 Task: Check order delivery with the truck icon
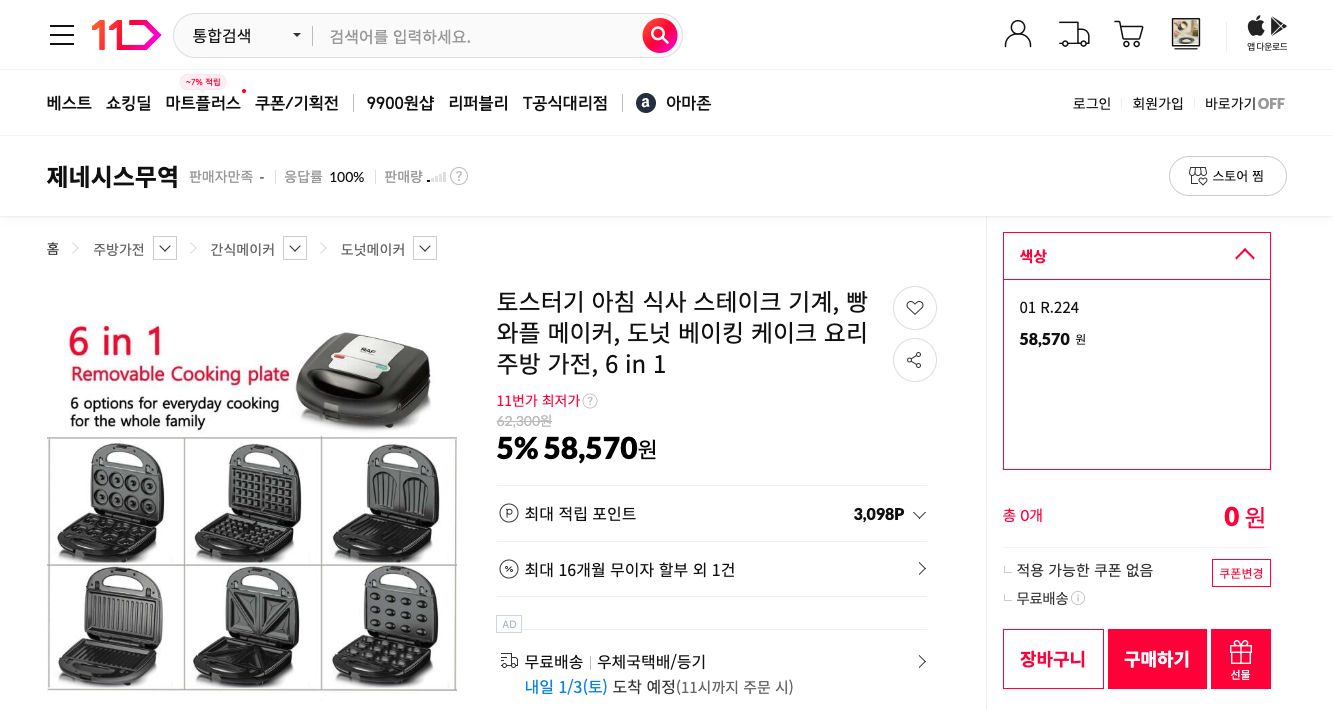click(x=1074, y=33)
